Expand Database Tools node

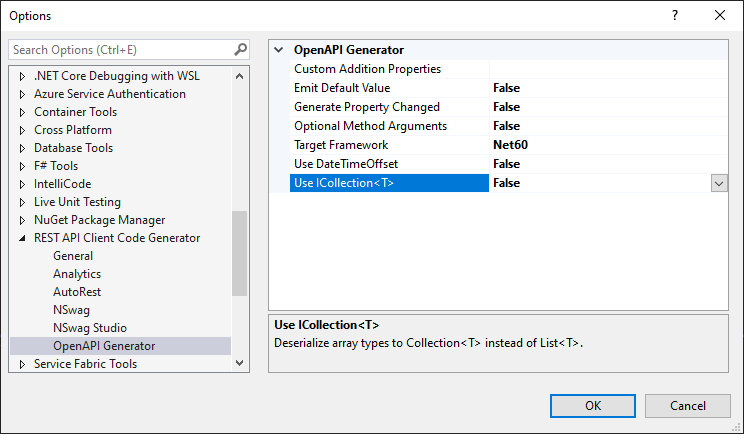point(22,148)
